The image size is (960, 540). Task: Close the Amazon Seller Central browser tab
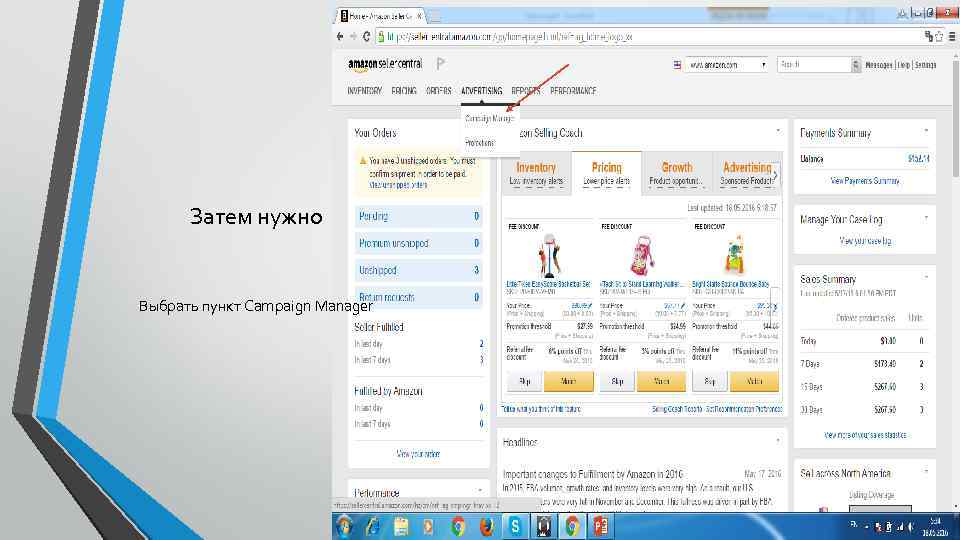(x=419, y=16)
